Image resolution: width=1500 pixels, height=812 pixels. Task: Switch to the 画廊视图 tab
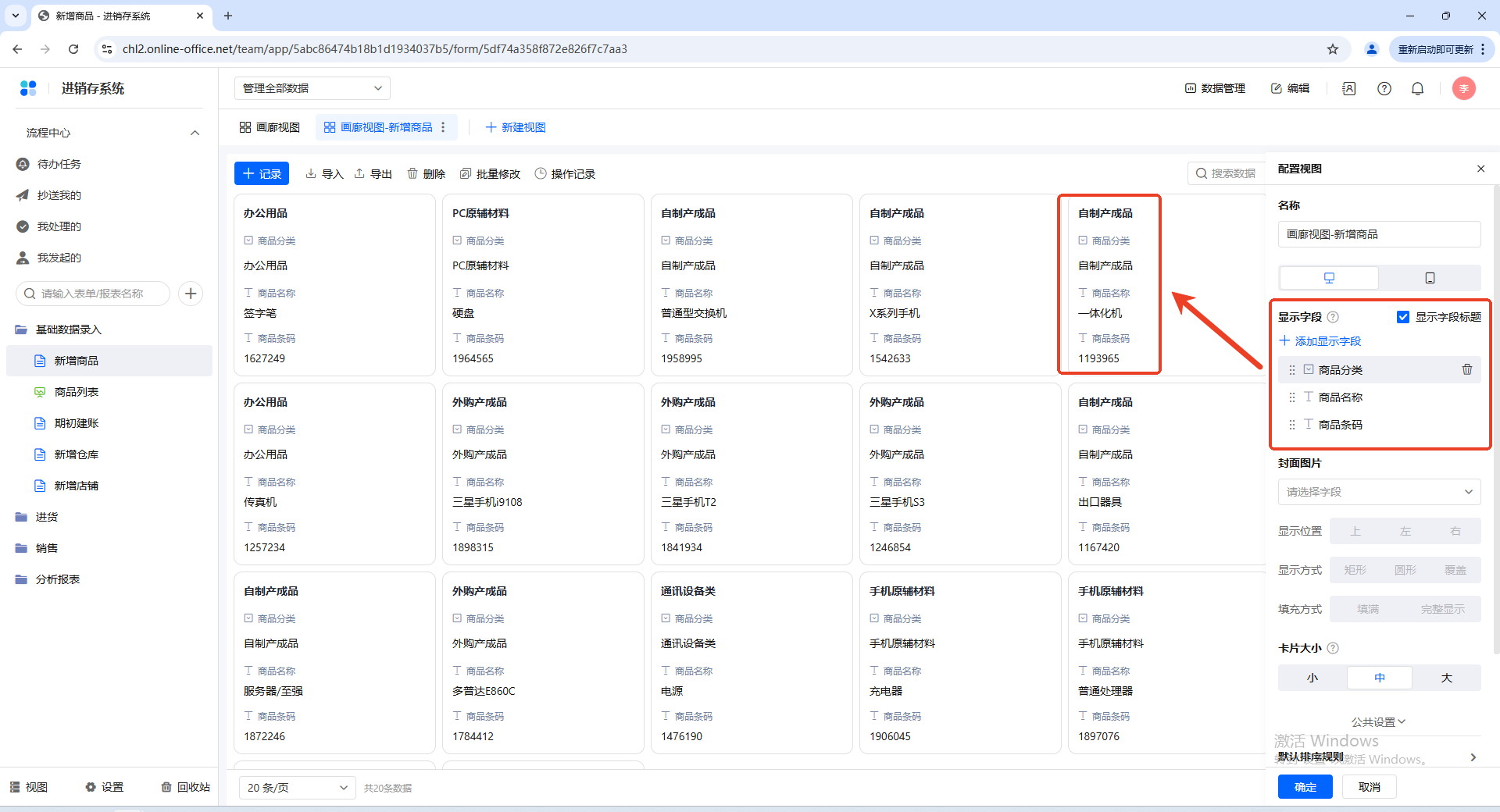270,127
